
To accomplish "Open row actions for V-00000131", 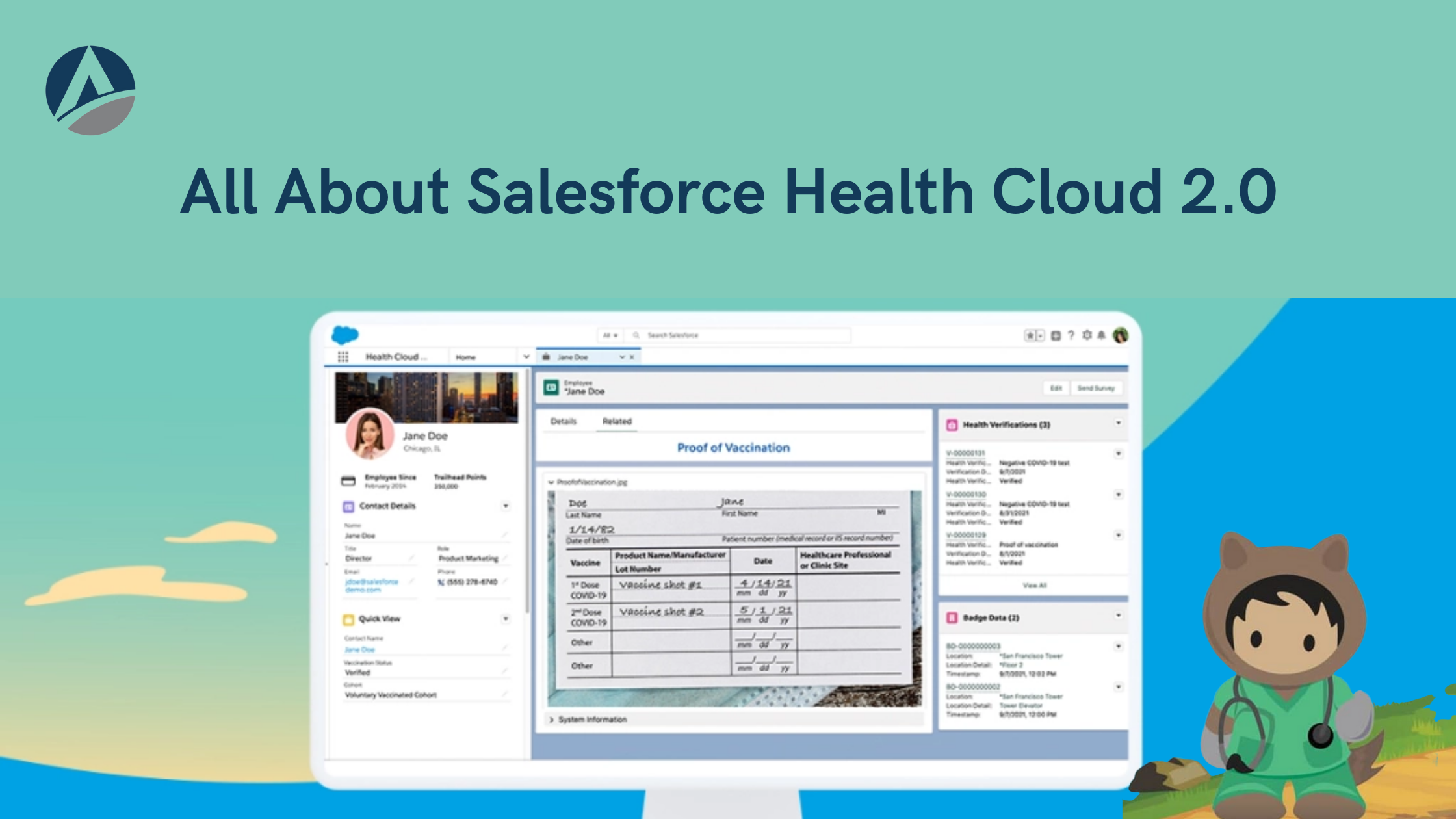I will point(1119,454).
